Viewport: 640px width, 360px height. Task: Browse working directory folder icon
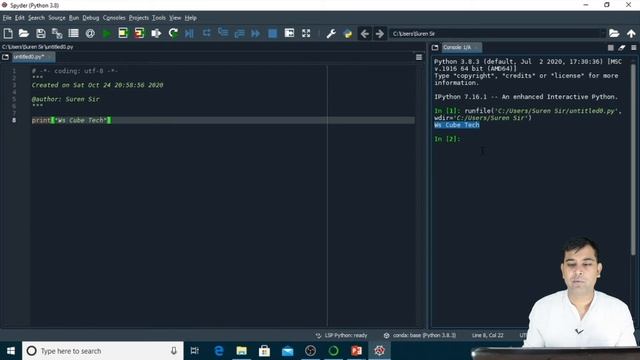[x=614, y=33]
